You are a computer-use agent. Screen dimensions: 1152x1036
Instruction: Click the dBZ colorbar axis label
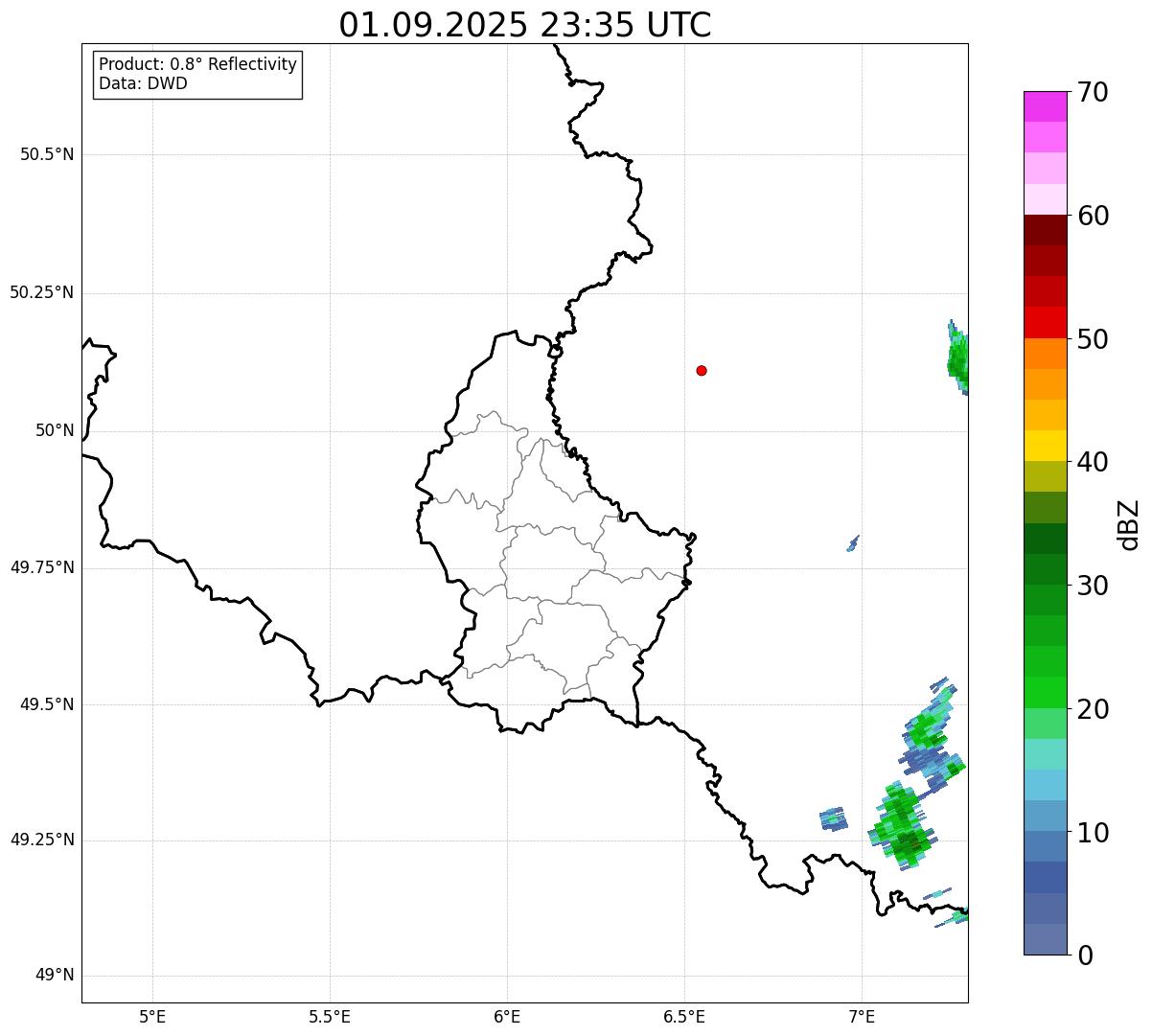[1129, 524]
